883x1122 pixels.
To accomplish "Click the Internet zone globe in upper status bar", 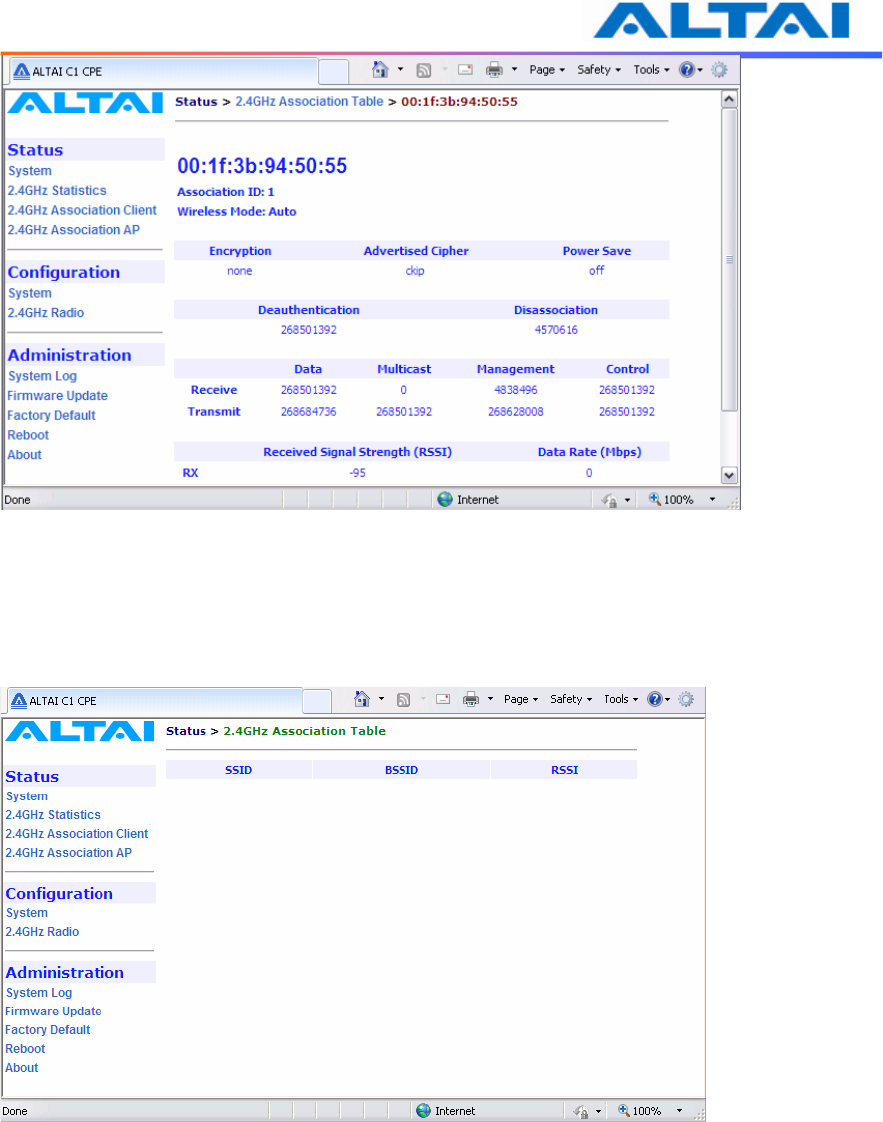I will pyautogui.click(x=445, y=499).
